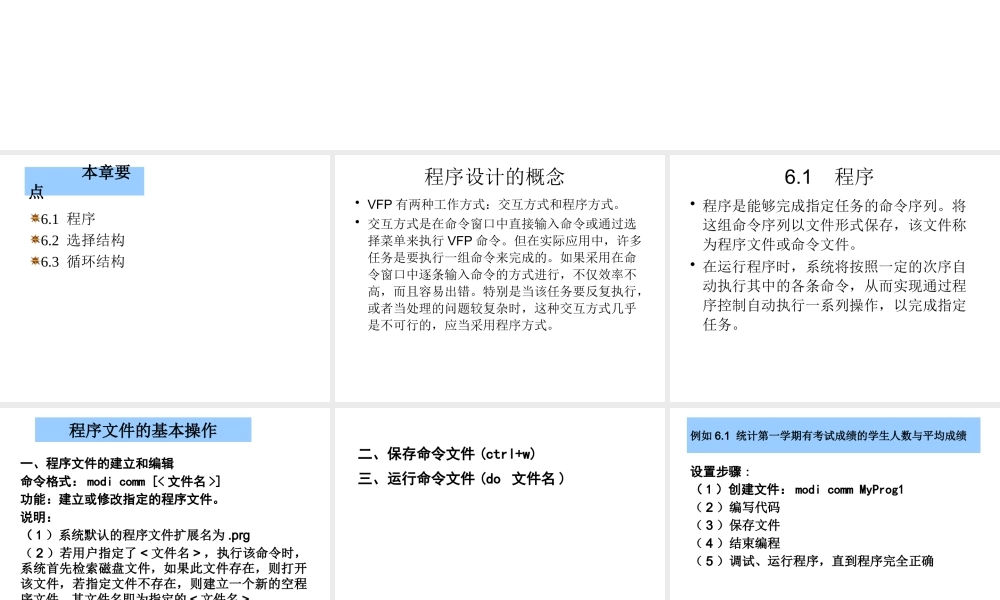Click the line "功能：建立或修改指定的程序文件。"
Screen dimensions: 1000x600
[x=120, y=499]
